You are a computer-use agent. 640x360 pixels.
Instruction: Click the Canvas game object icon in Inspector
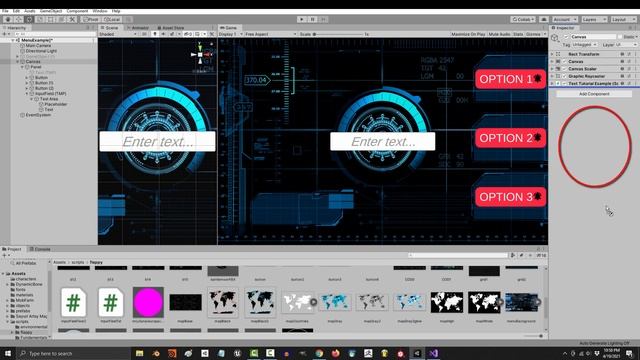[555, 38]
